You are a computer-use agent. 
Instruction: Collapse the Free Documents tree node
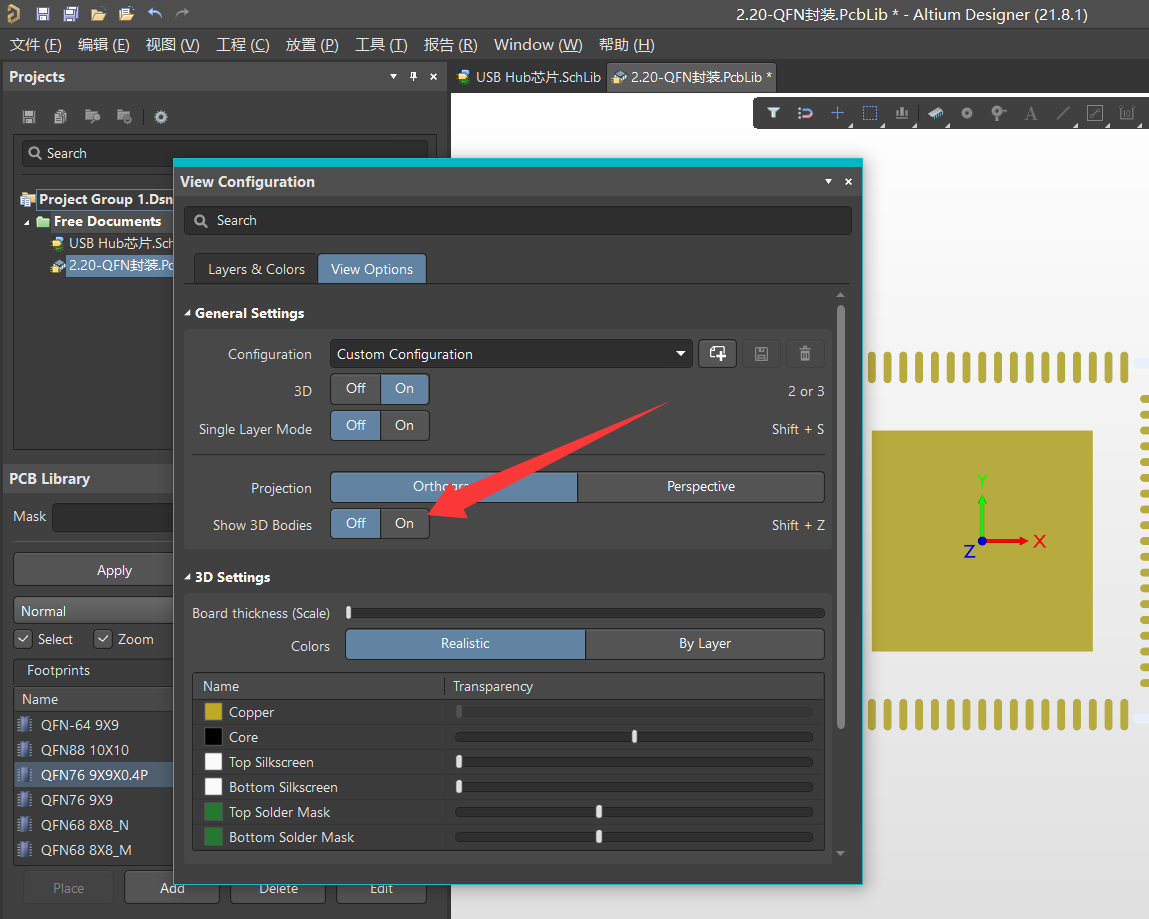(27, 221)
